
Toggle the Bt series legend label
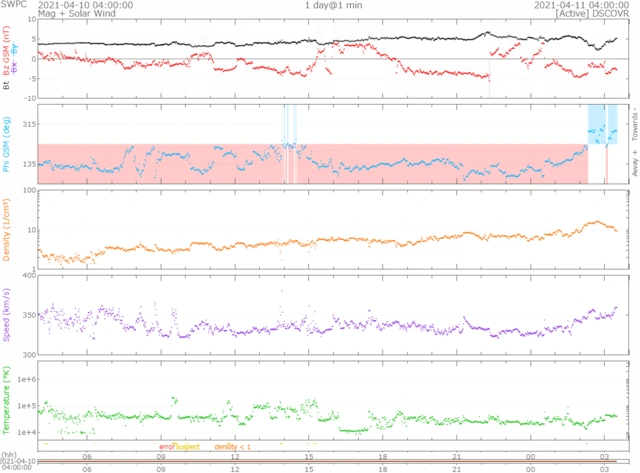pyautogui.click(x=7, y=87)
